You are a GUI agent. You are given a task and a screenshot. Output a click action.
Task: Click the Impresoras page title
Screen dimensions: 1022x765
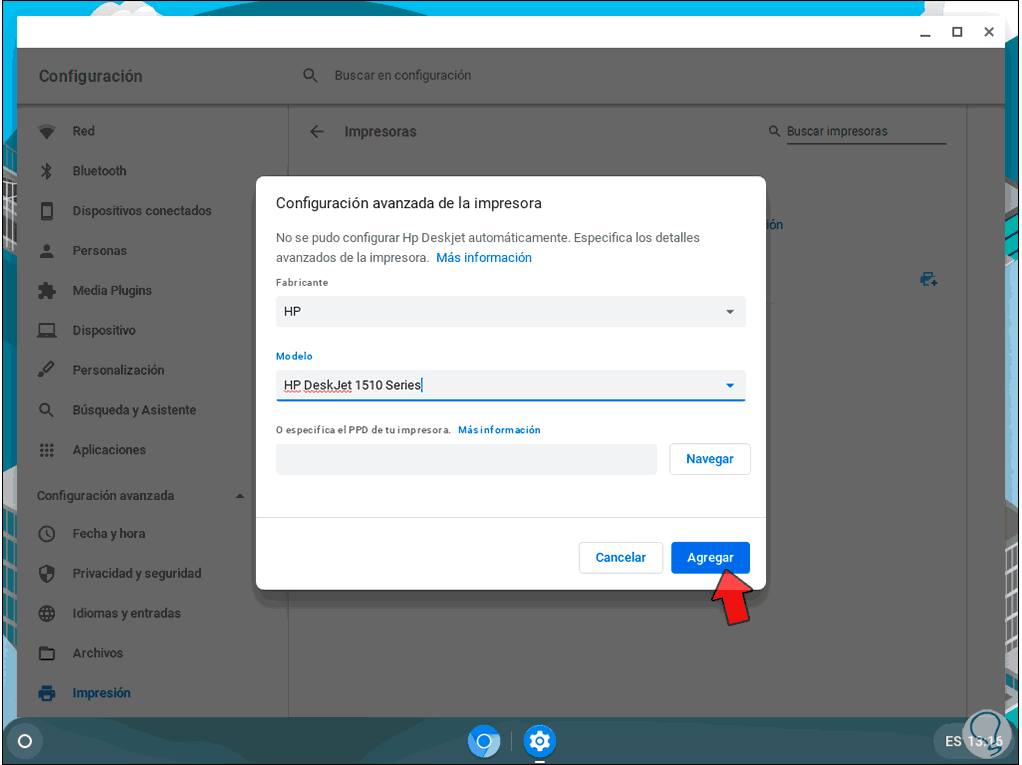point(380,132)
